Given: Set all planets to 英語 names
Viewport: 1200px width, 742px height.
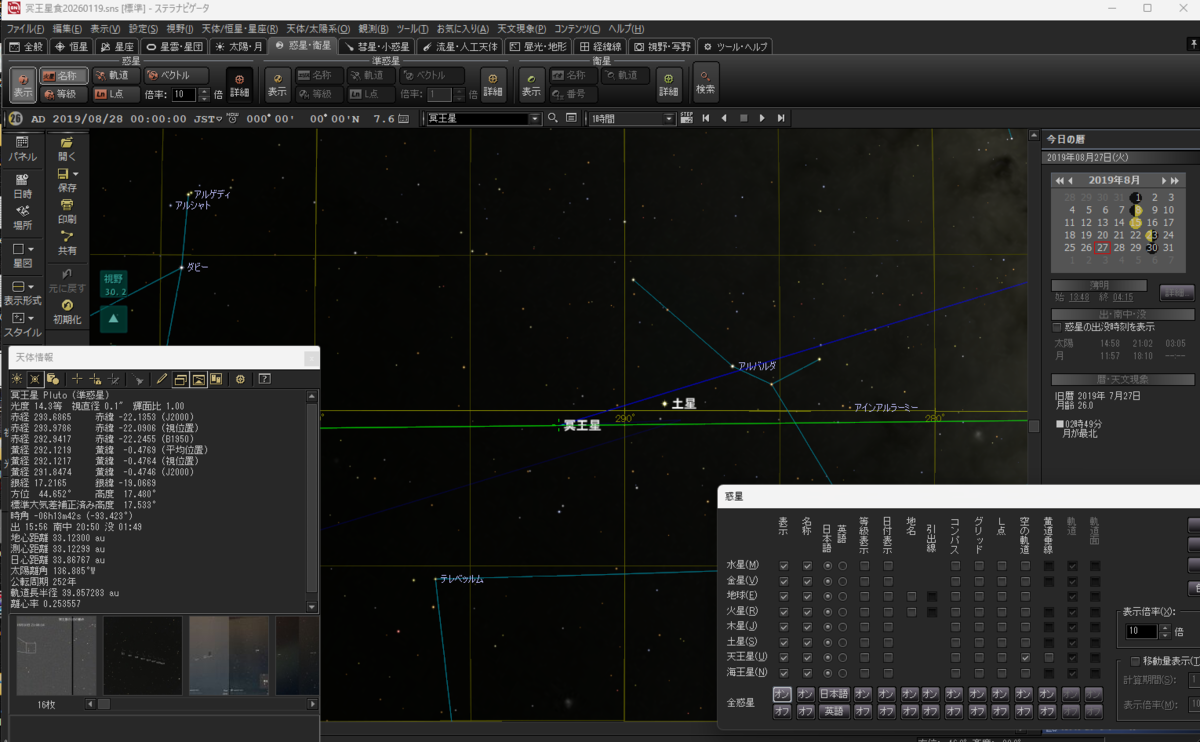Looking at the screenshot, I should click(x=834, y=711).
